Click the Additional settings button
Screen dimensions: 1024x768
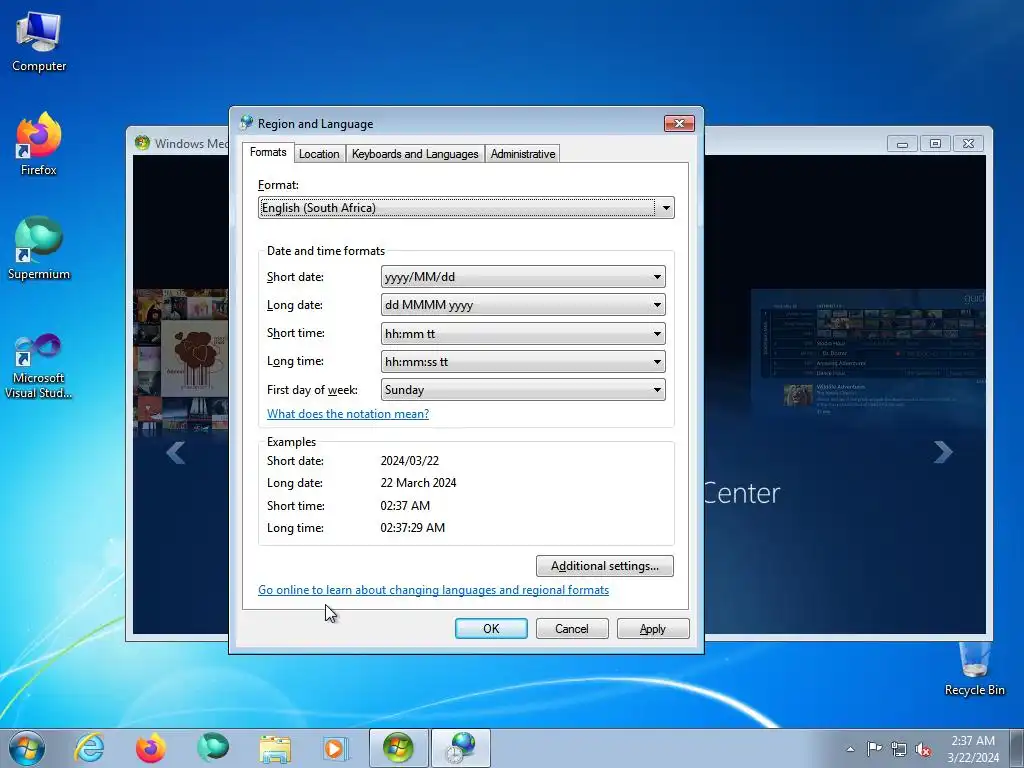coord(605,566)
